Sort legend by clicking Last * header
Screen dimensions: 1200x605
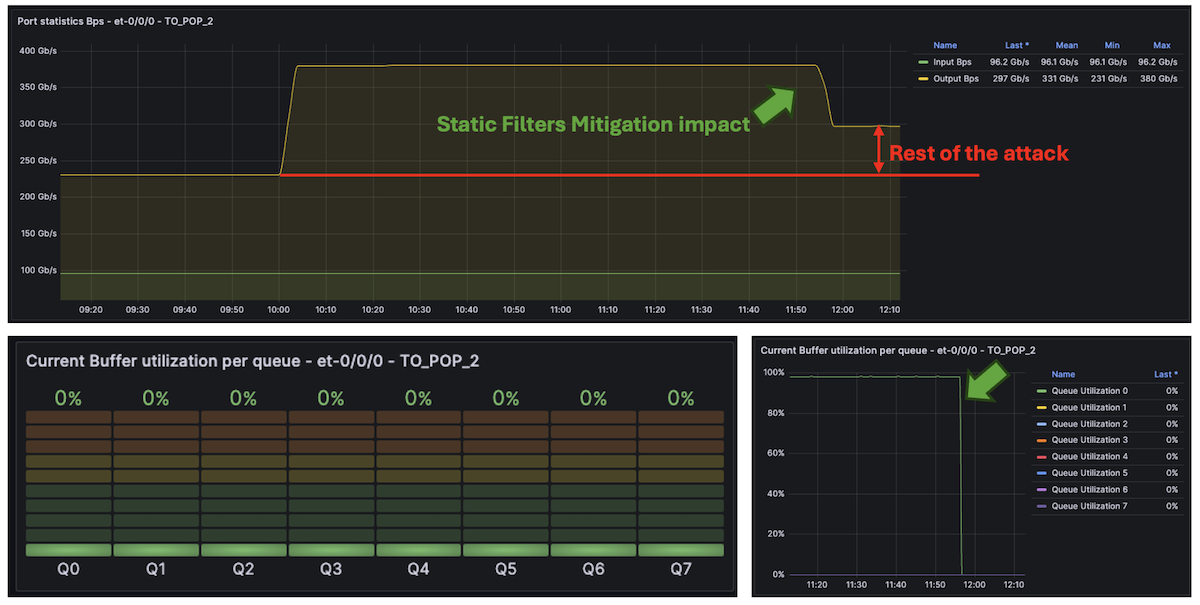click(x=1017, y=45)
